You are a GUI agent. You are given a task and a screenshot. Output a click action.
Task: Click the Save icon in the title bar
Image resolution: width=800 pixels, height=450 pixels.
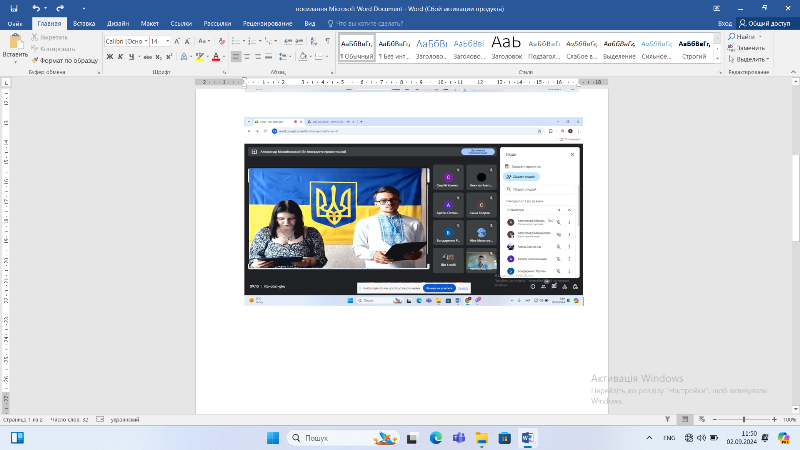13,7
